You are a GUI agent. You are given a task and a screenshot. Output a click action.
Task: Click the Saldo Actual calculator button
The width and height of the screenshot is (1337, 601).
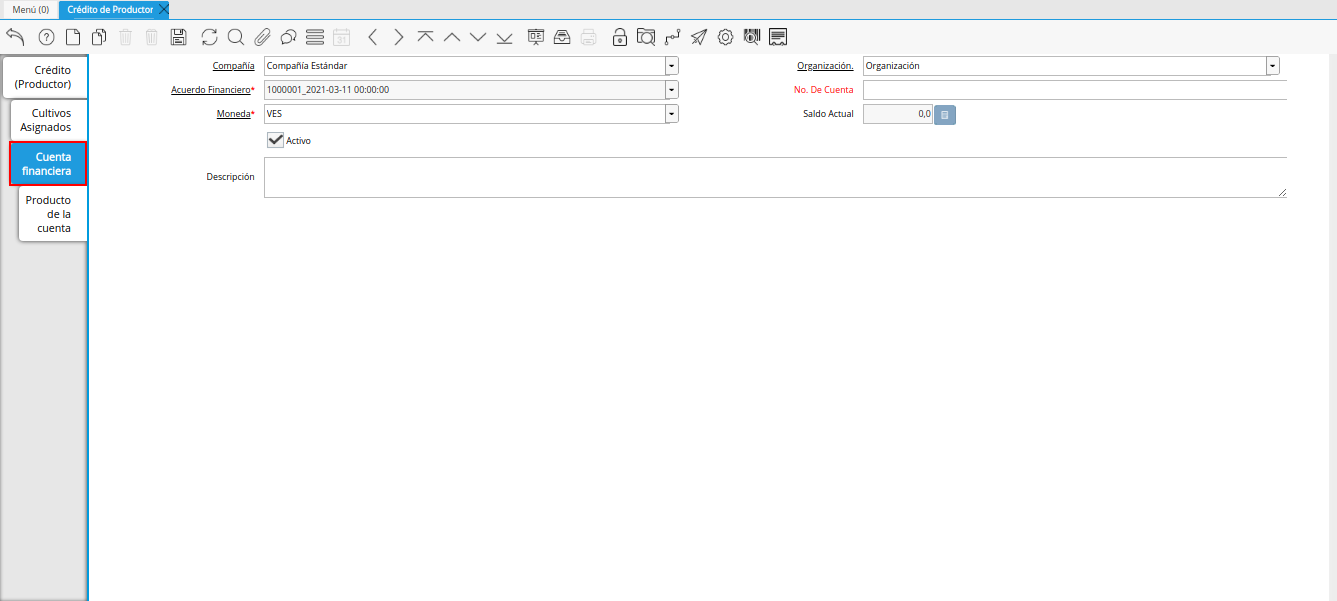coord(945,115)
